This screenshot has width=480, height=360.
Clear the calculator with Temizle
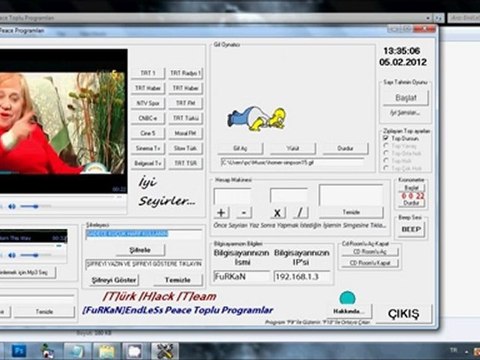(x=351, y=212)
